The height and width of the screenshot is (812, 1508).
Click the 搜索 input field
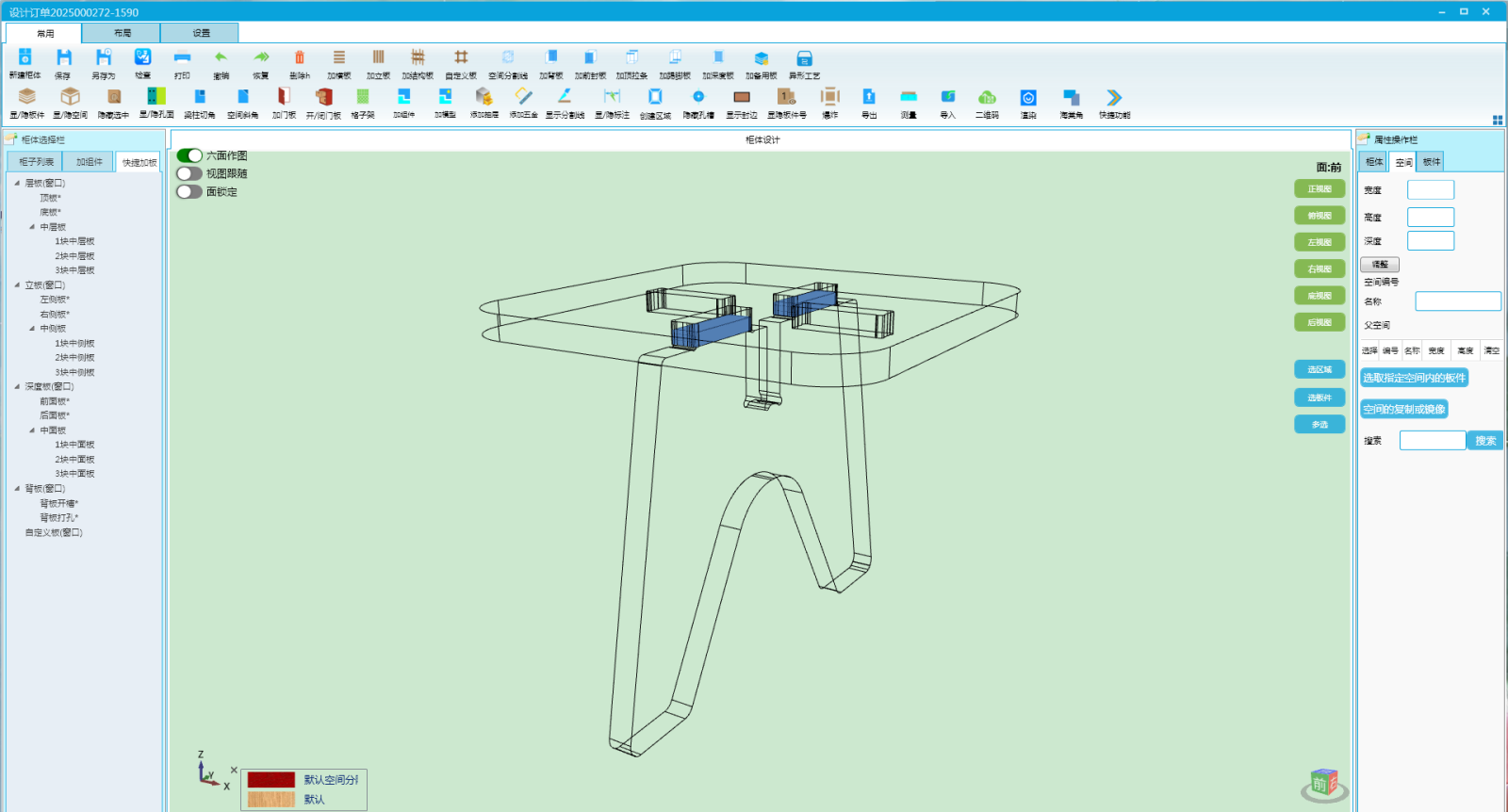pos(1432,441)
